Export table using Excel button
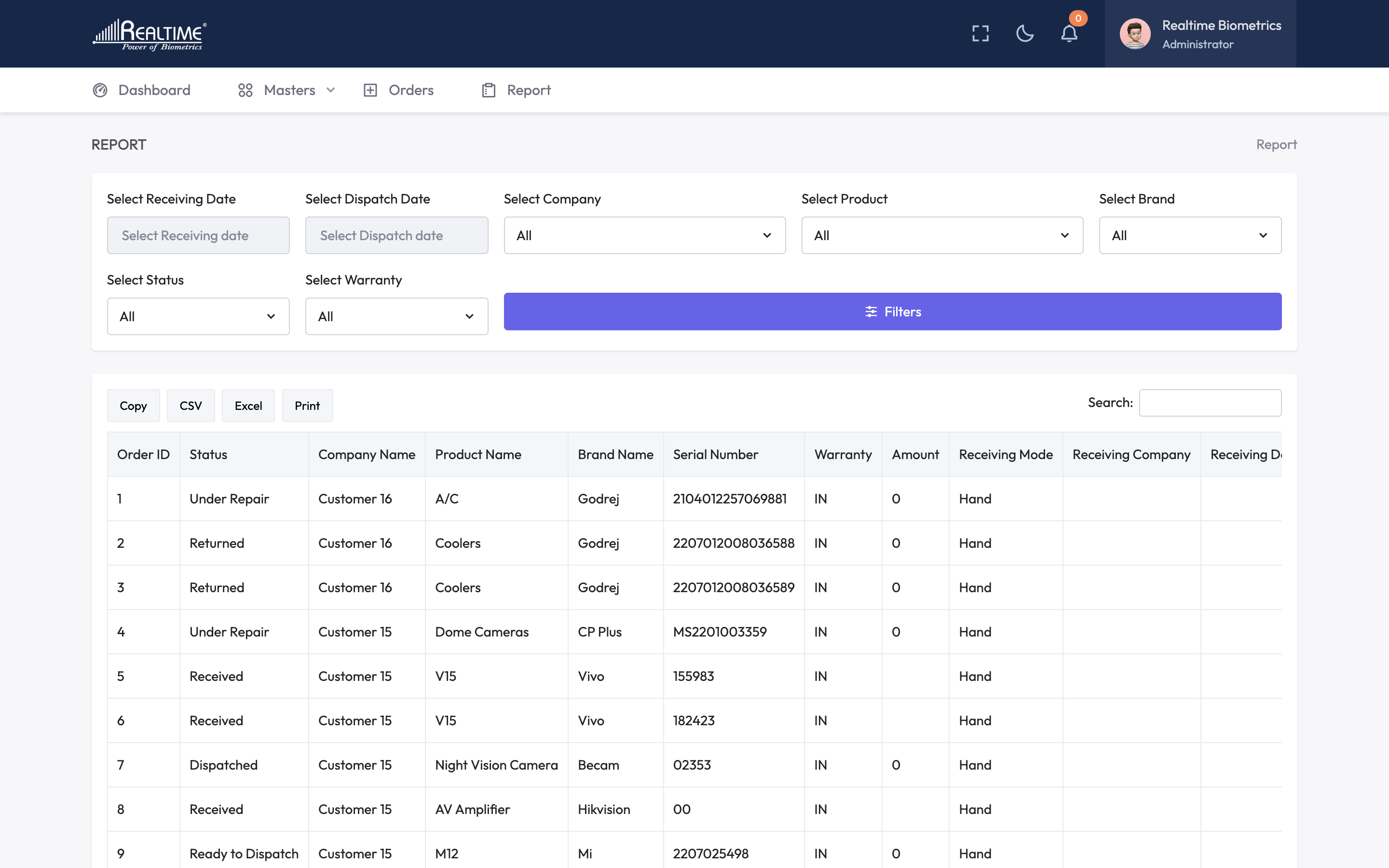Viewport: 1389px width, 868px height. (x=248, y=406)
